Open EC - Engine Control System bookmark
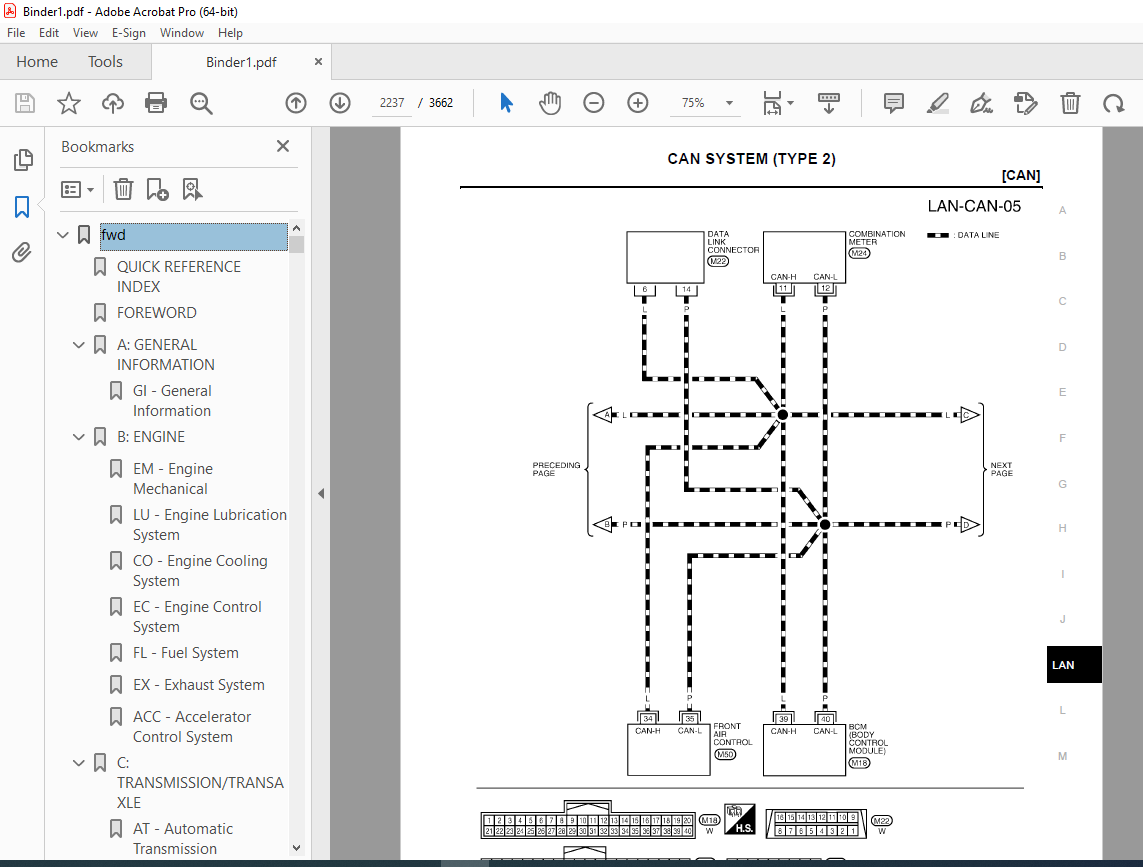The image size is (1143, 867). (197, 617)
